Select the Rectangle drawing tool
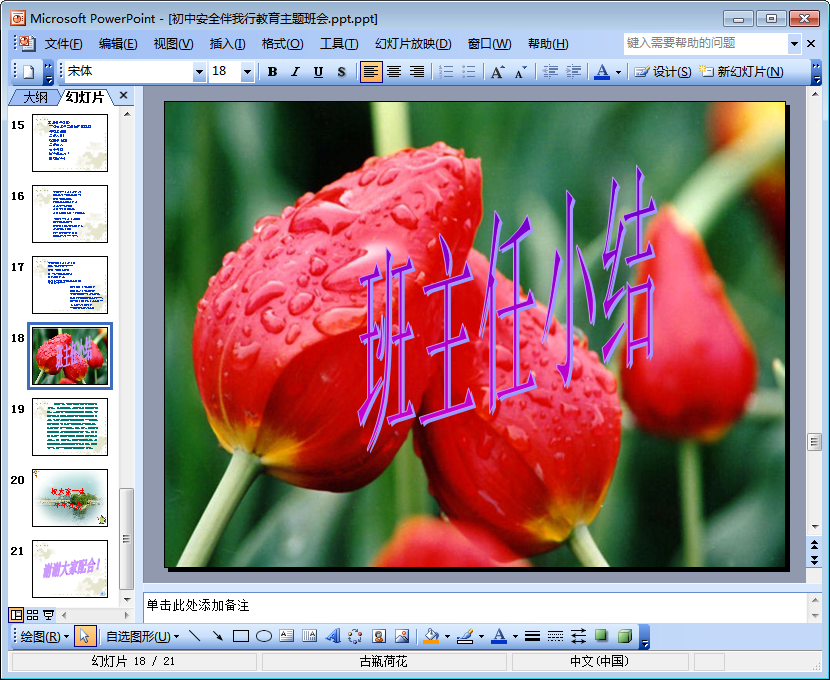 [x=240, y=636]
